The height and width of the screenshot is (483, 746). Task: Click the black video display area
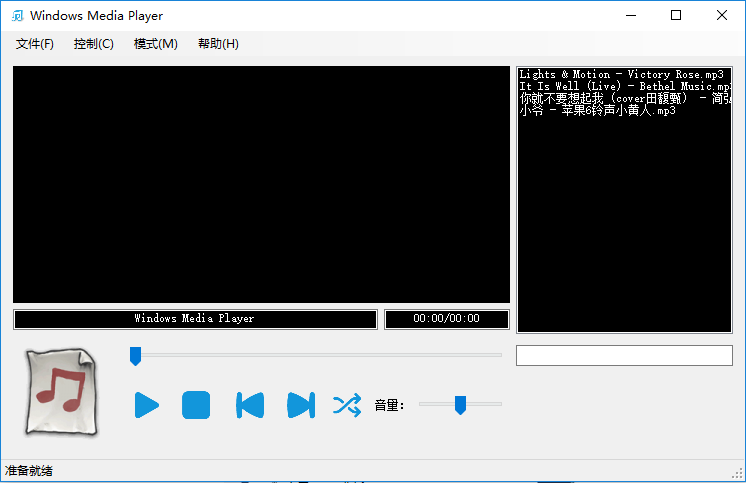click(261, 184)
